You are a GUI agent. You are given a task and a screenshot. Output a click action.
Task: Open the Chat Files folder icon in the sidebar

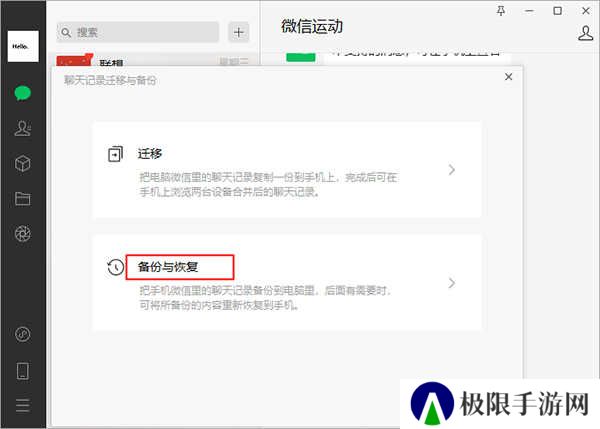pos(23,199)
